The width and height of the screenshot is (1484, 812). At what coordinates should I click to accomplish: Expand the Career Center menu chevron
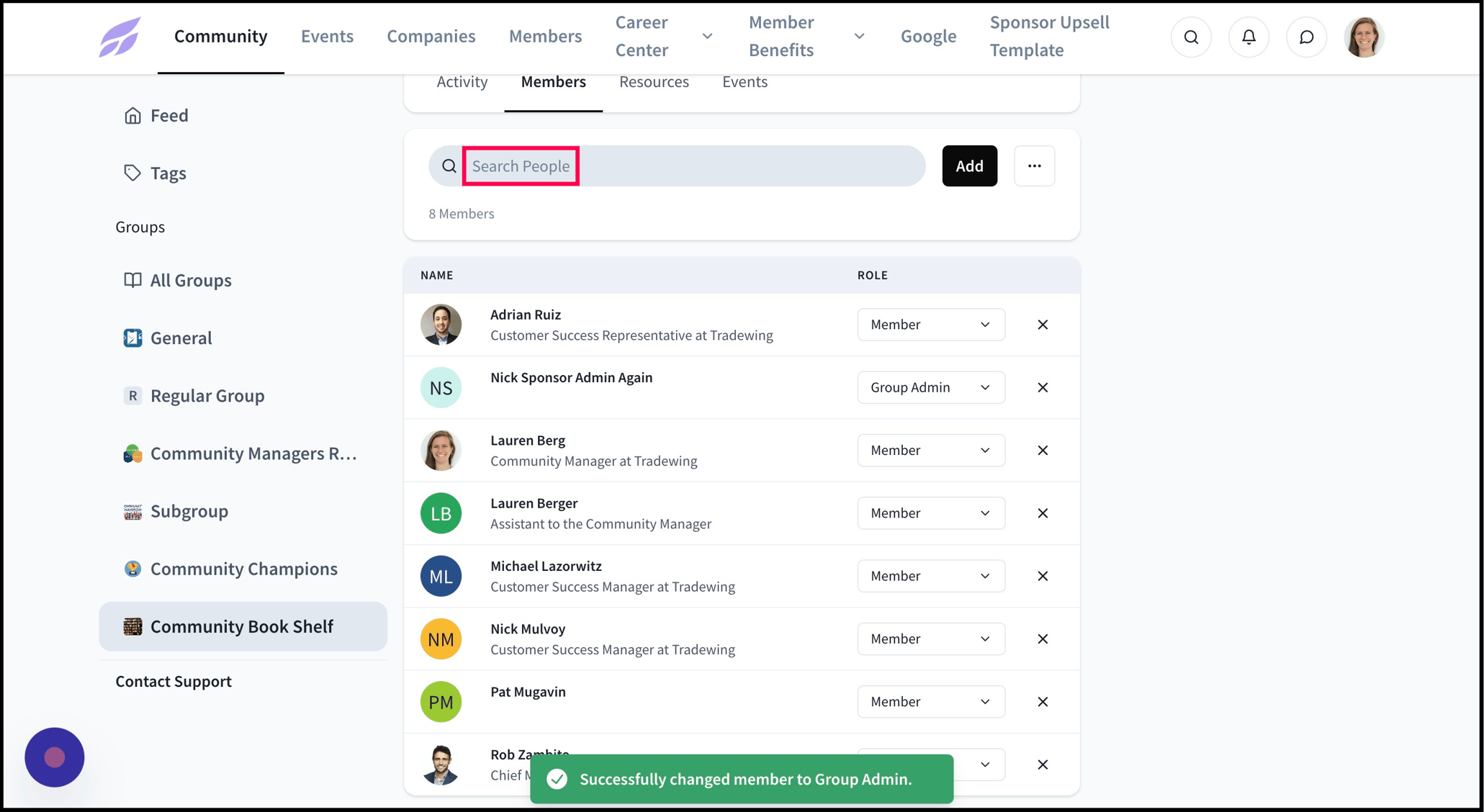tap(707, 36)
